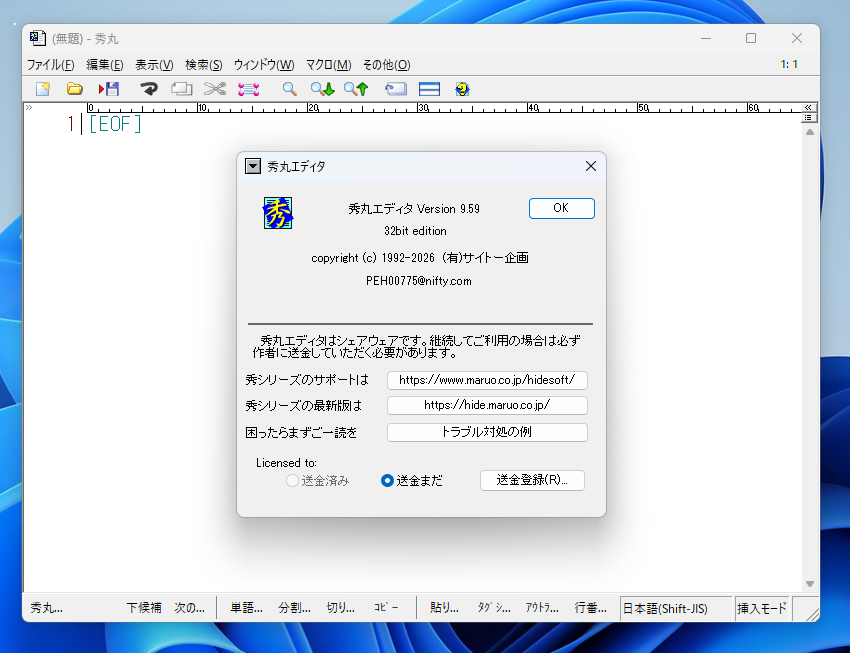Click the 1: 1 cursor position indicator
The width and height of the screenshot is (850, 653).
click(x=789, y=64)
